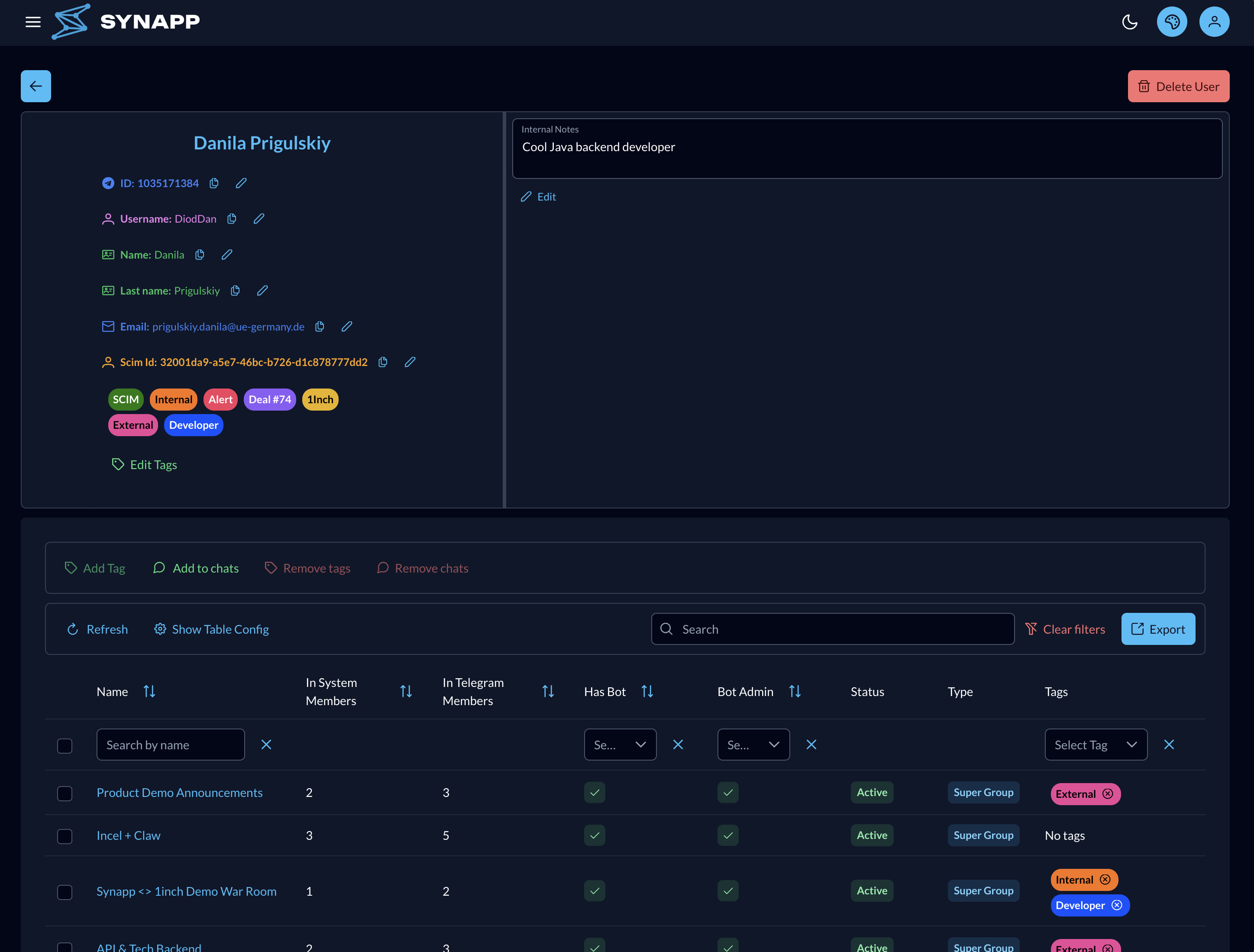Copy the Email address
Viewport: 1254px width, 952px height.
[320, 326]
